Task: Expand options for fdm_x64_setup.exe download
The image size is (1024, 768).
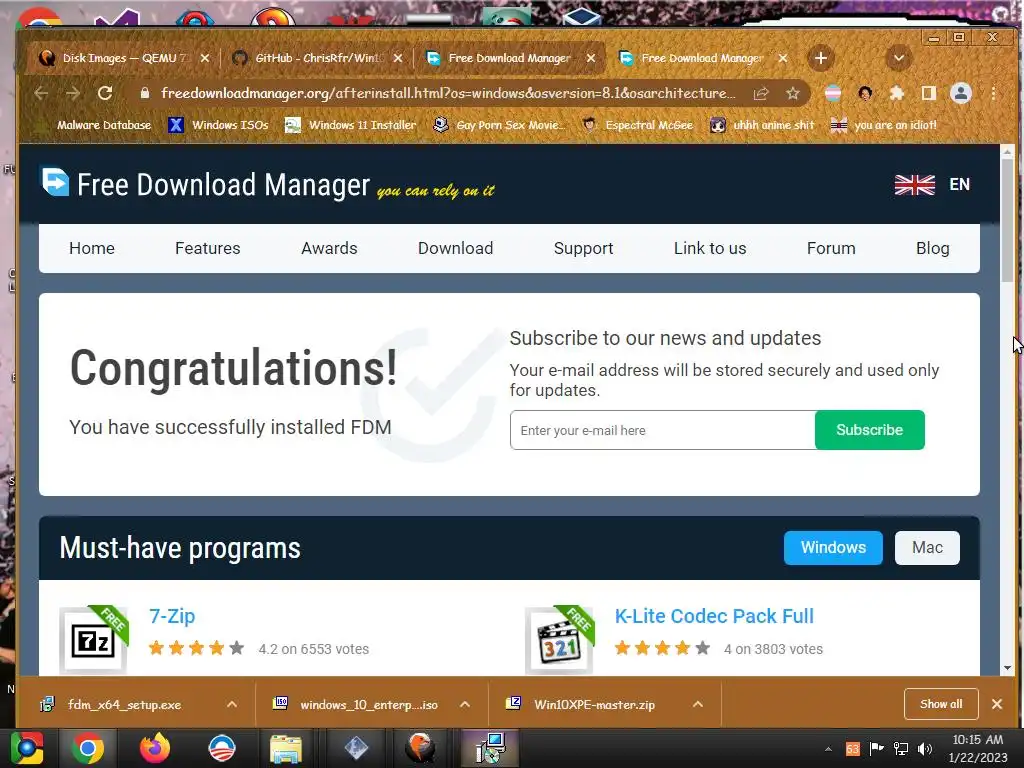Action: point(232,705)
